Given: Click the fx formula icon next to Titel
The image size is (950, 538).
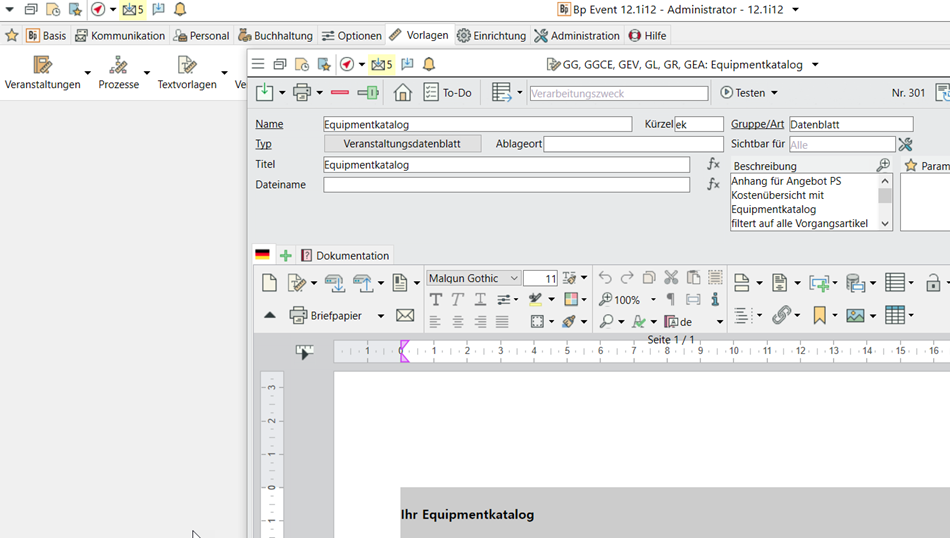Looking at the screenshot, I should tap(713, 164).
